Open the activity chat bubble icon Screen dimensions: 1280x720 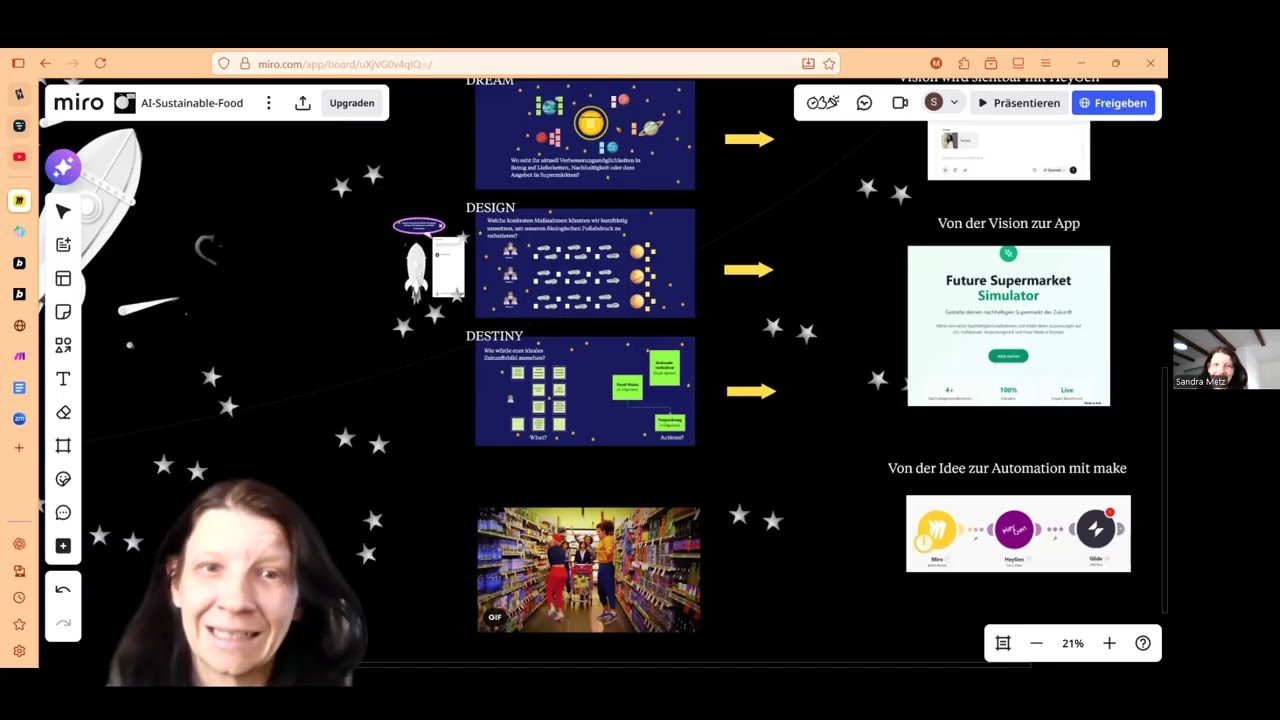point(865,102)
